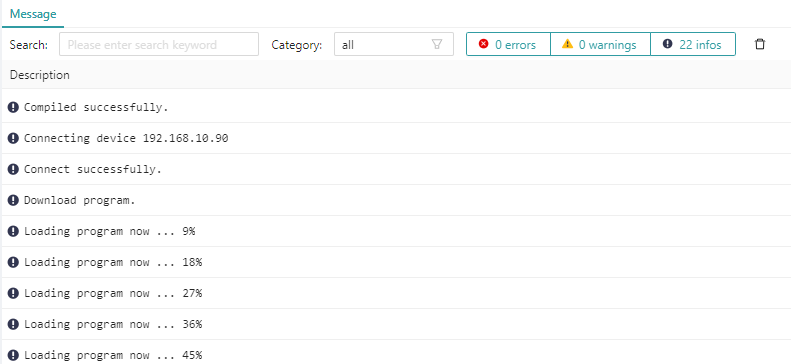The height and width of the screenshot is (364, 791).
Task: Select the 'Loading program now ... 45%' row
Action: (397, 353)
